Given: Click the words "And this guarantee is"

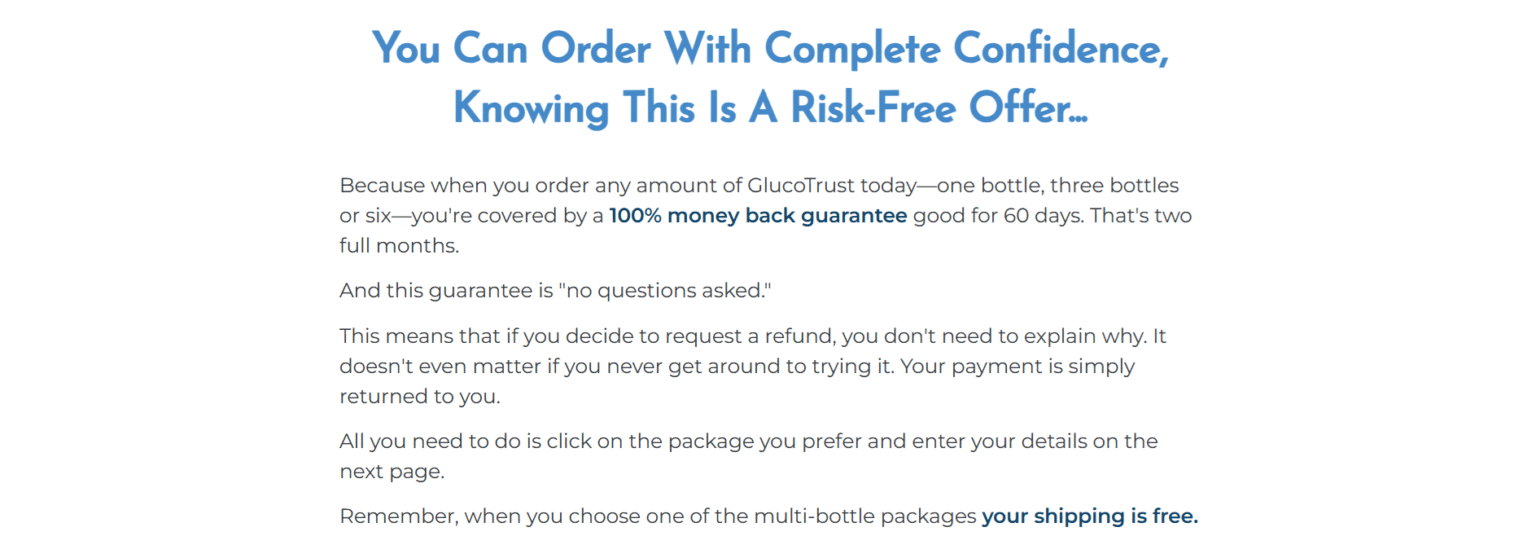Looking at the screenshot, I should click(x=446, y=291).
